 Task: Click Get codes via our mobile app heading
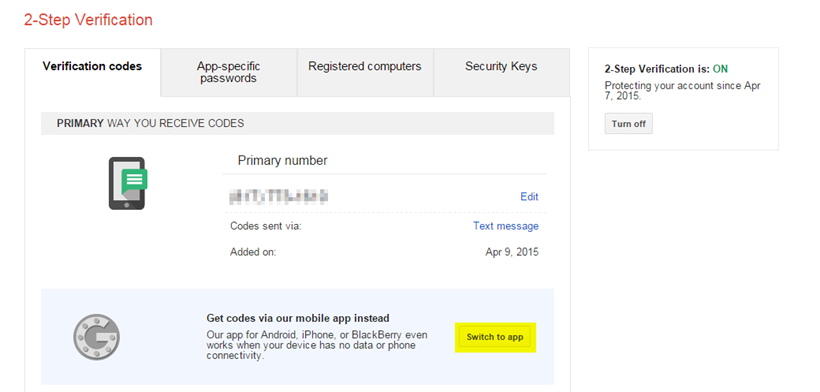298,318
